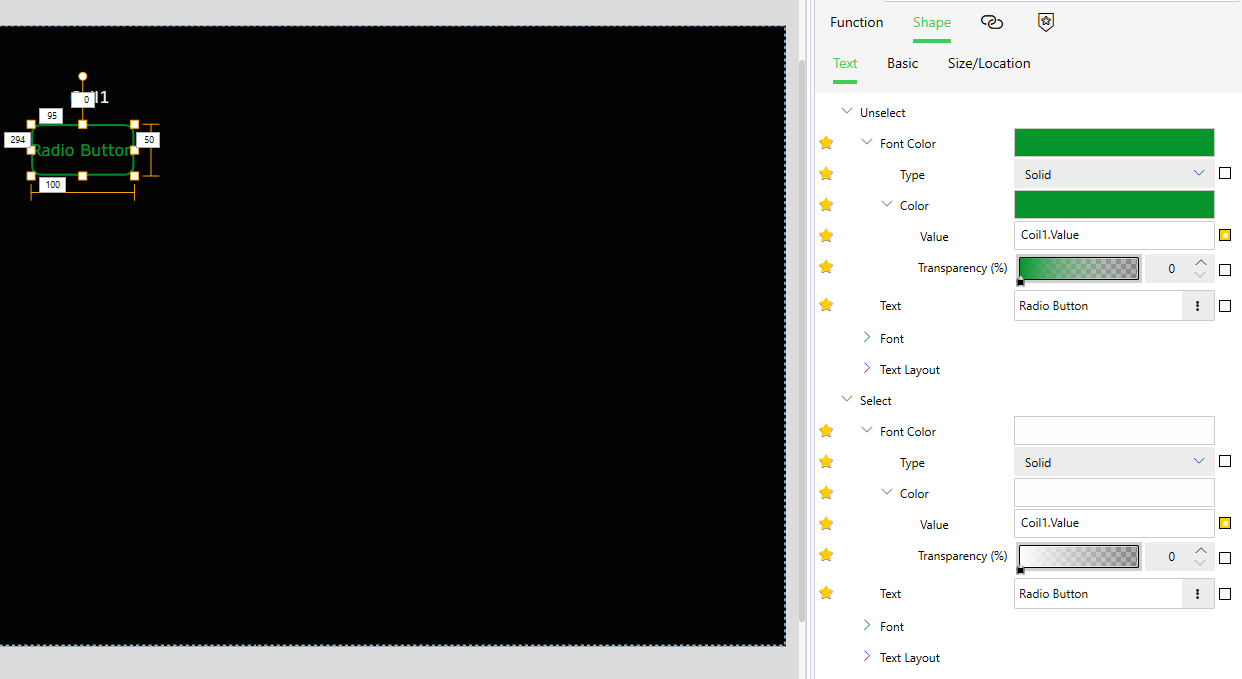Click the Unselect Coil1.Value input field
The width and height of the screenshot is (1242, 679).
point(1114,235)
